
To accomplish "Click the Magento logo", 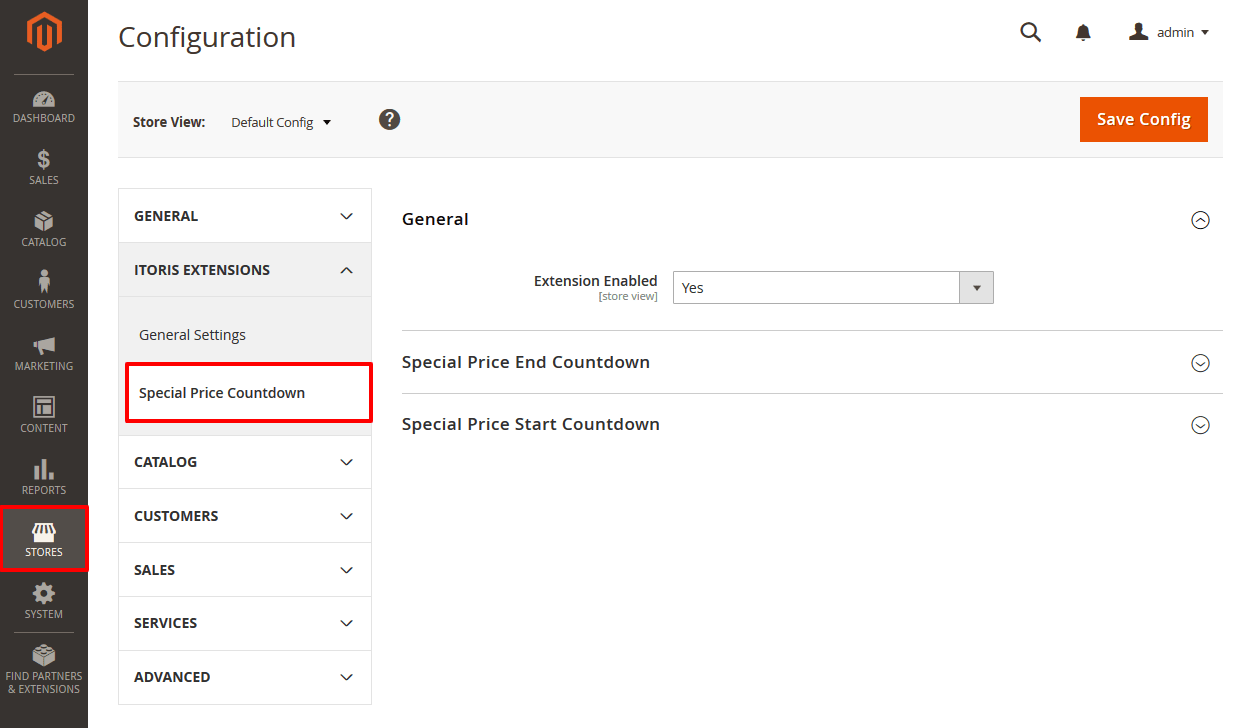I will pyautogui.click(x=43, y=32).
